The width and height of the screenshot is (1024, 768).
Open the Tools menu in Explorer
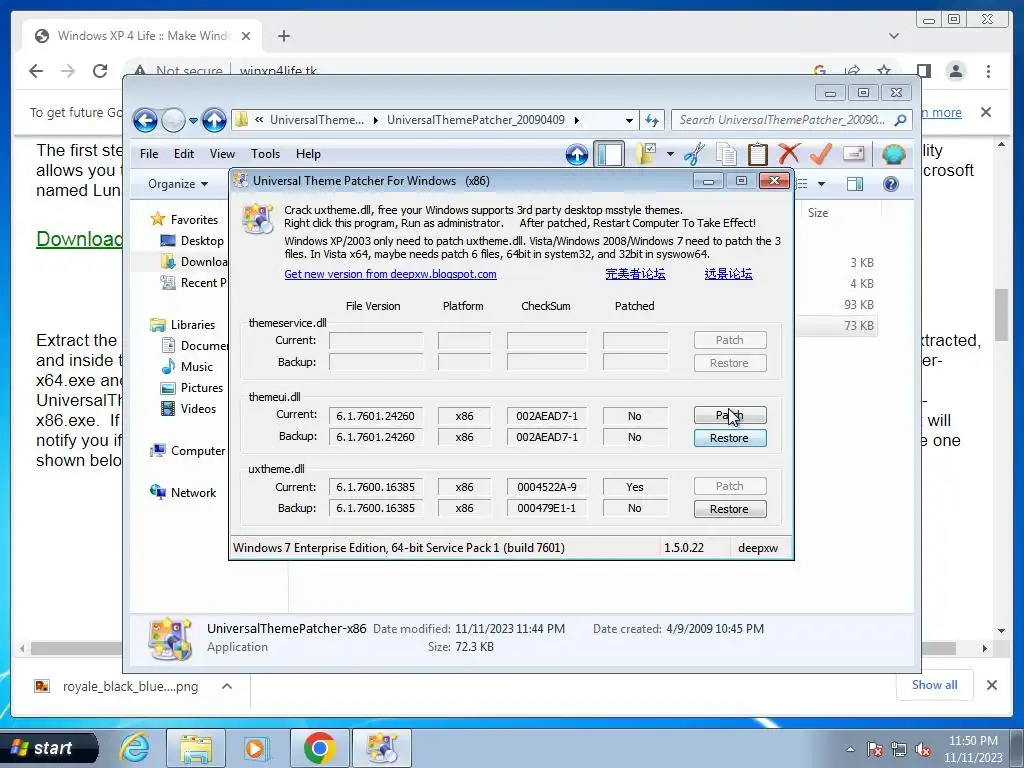point(265,154)
